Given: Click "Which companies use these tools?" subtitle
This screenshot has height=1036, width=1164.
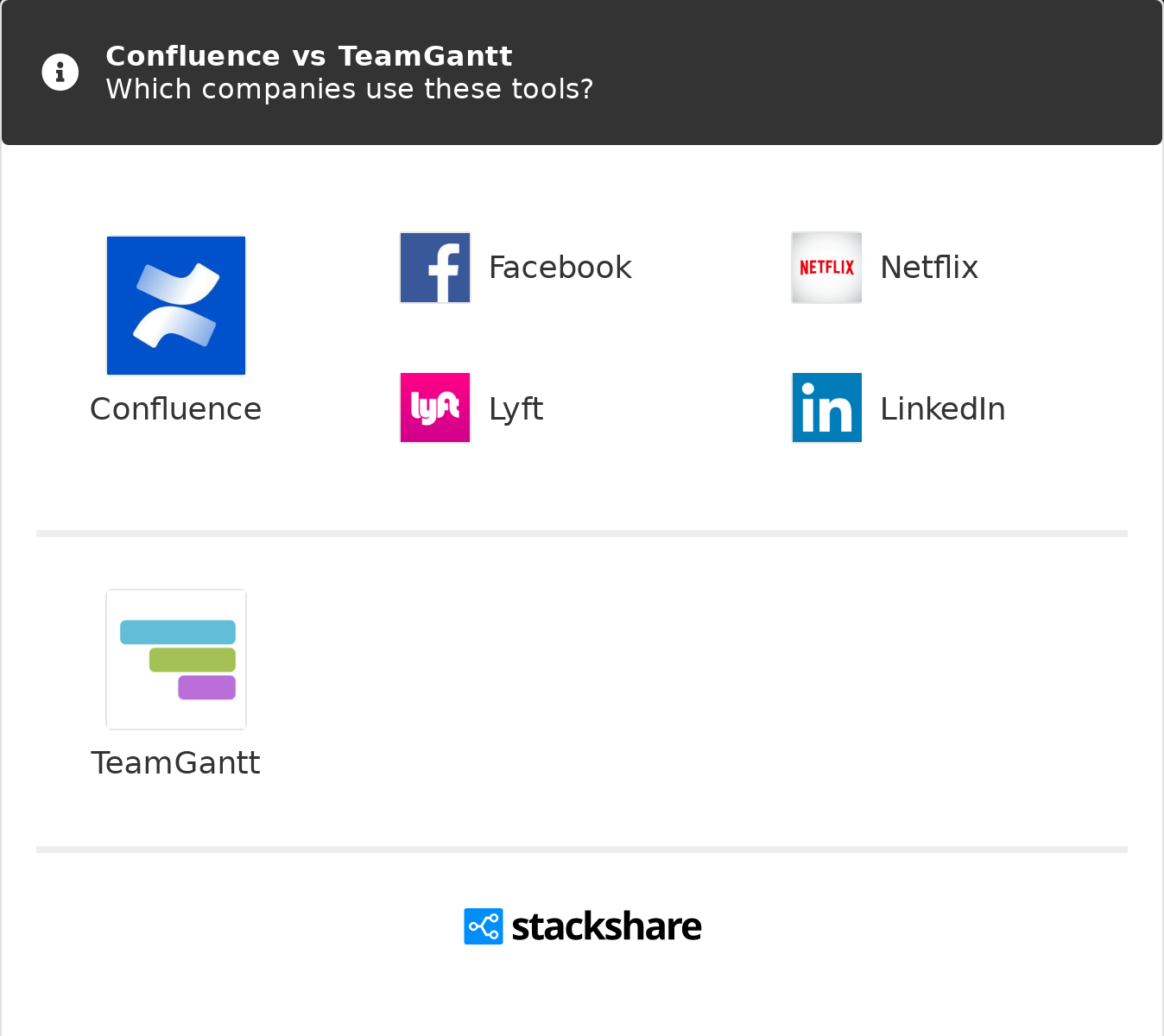Looking at the screenshot, I should pyautogui.click(x=349, y=89).
